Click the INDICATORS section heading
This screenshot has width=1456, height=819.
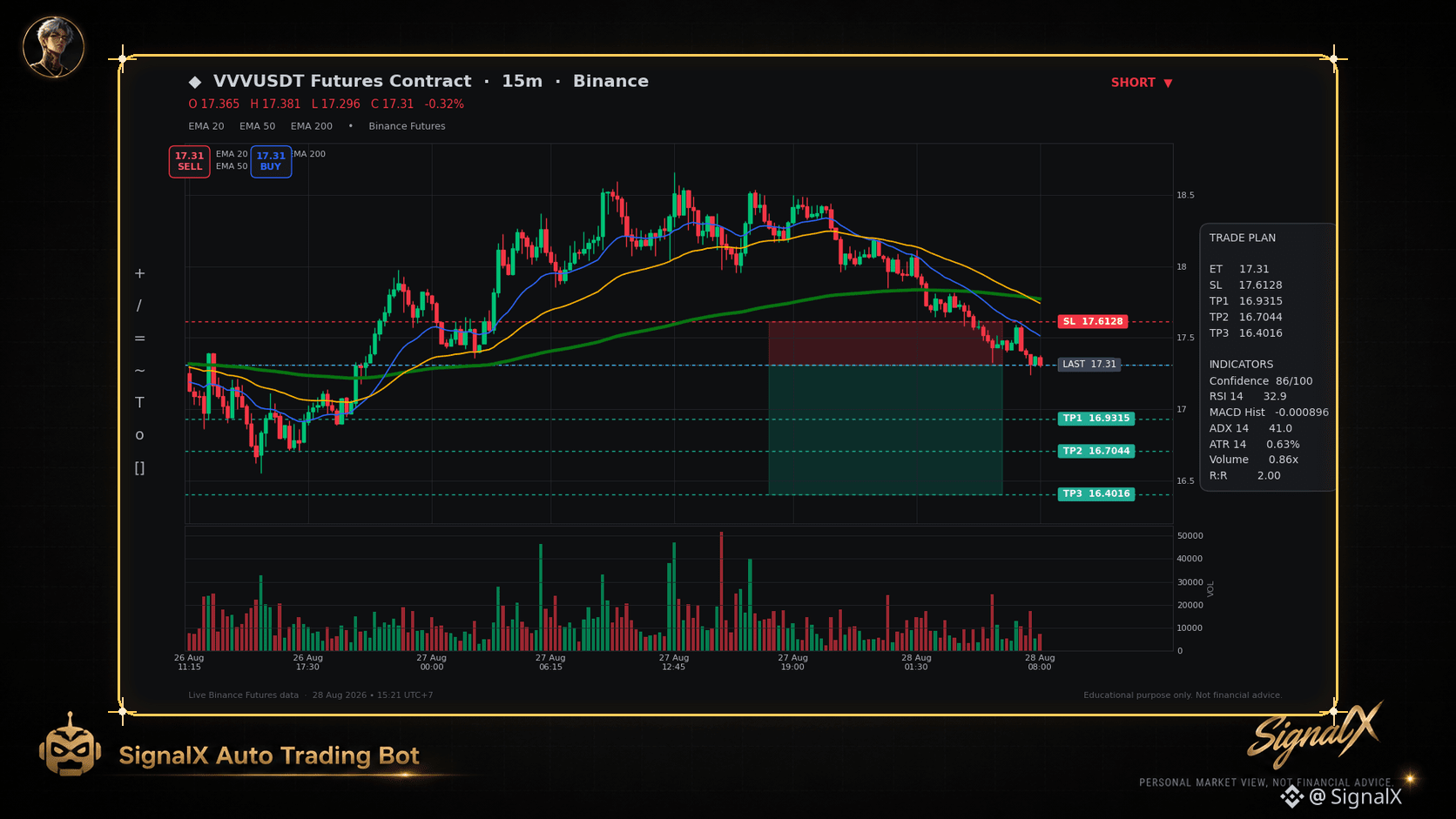point(1241,365)
